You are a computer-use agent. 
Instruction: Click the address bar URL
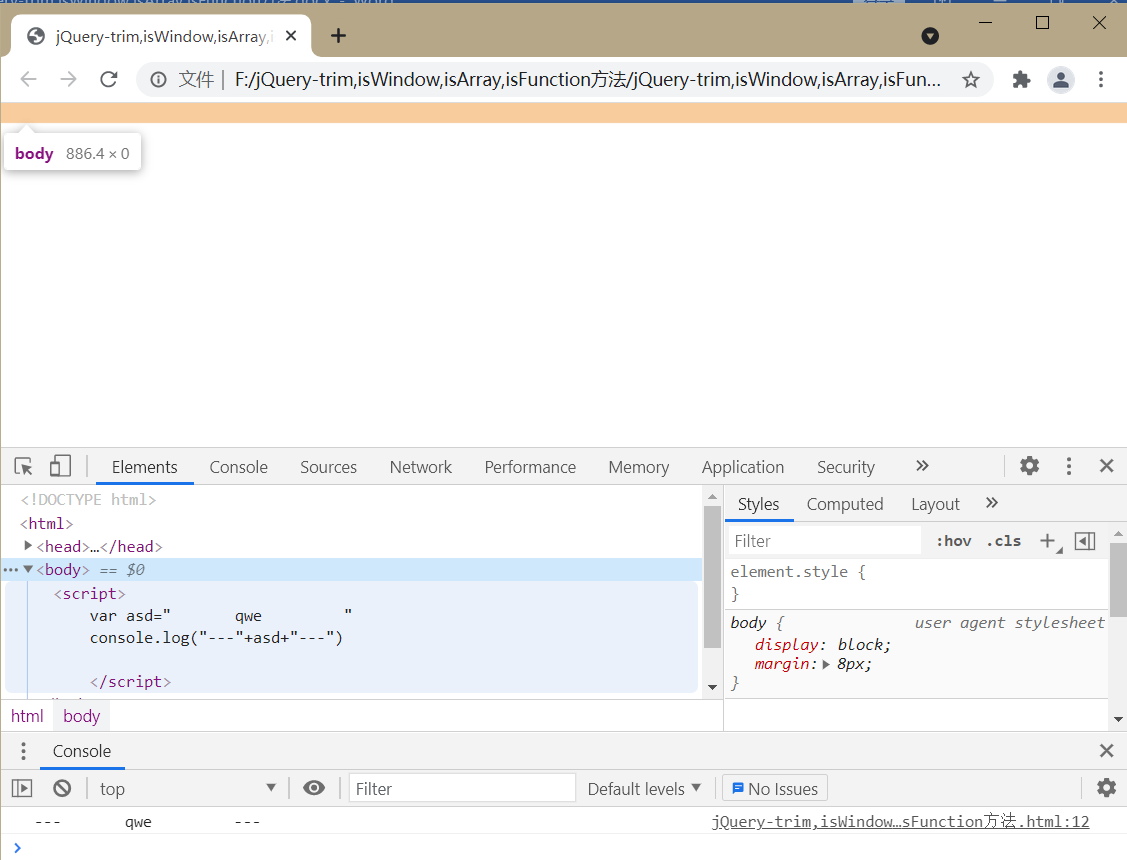(587, 79)
